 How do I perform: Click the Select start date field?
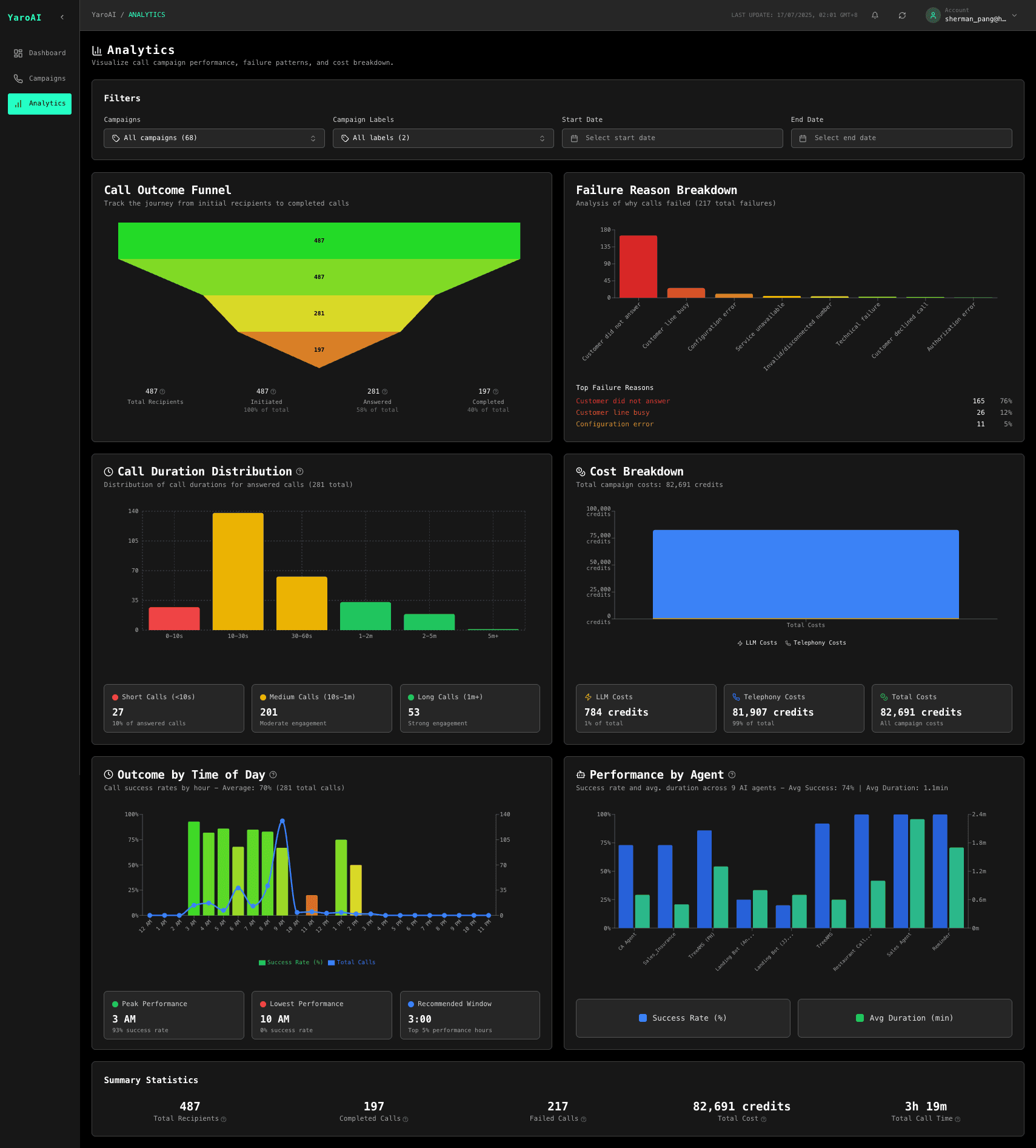click(x=672, y=138)
